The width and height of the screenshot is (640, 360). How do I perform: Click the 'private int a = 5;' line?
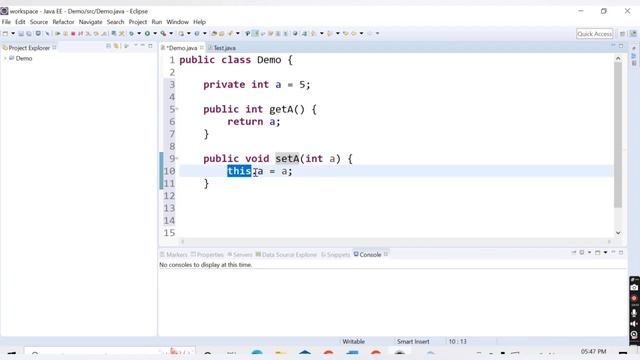pos(257,84)
